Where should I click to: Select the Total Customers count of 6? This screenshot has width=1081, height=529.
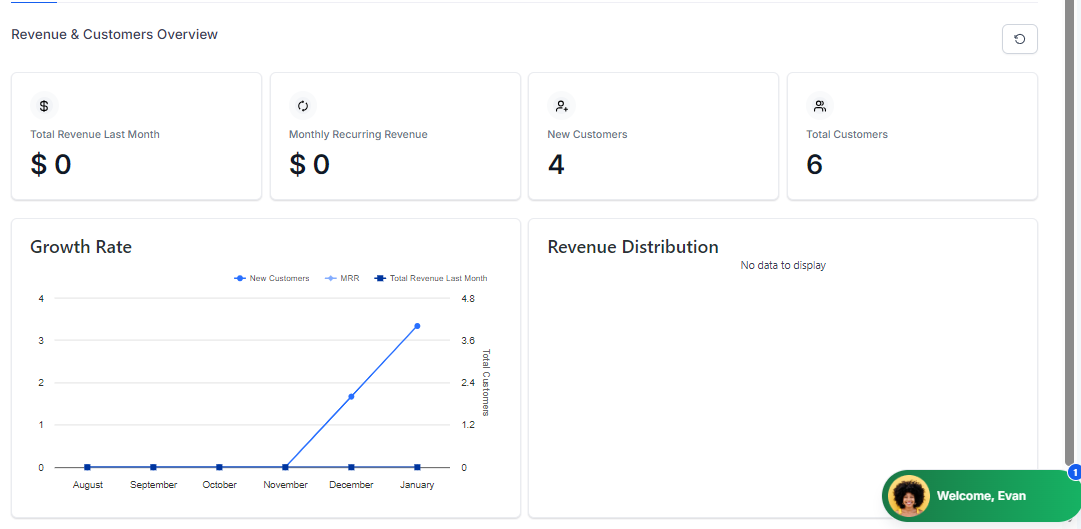814,165
